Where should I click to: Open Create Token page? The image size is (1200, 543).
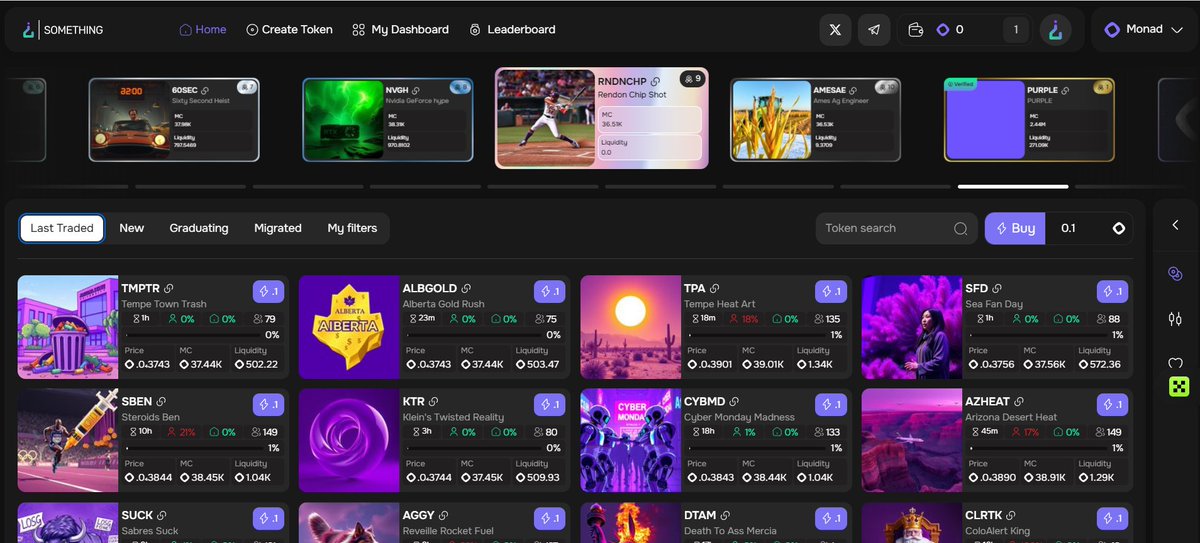289,30
